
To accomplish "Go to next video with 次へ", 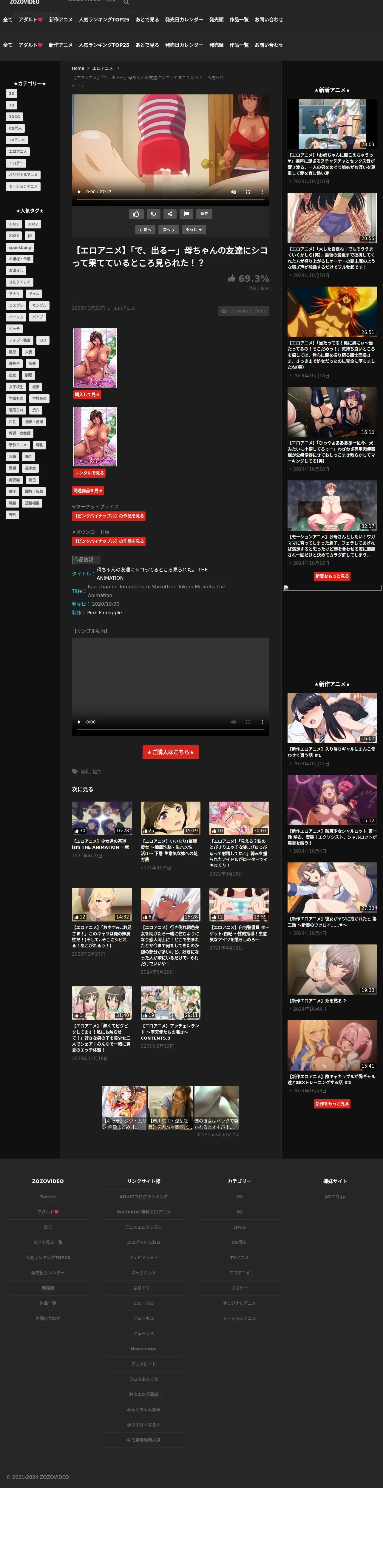I will (x=169, y=230).
